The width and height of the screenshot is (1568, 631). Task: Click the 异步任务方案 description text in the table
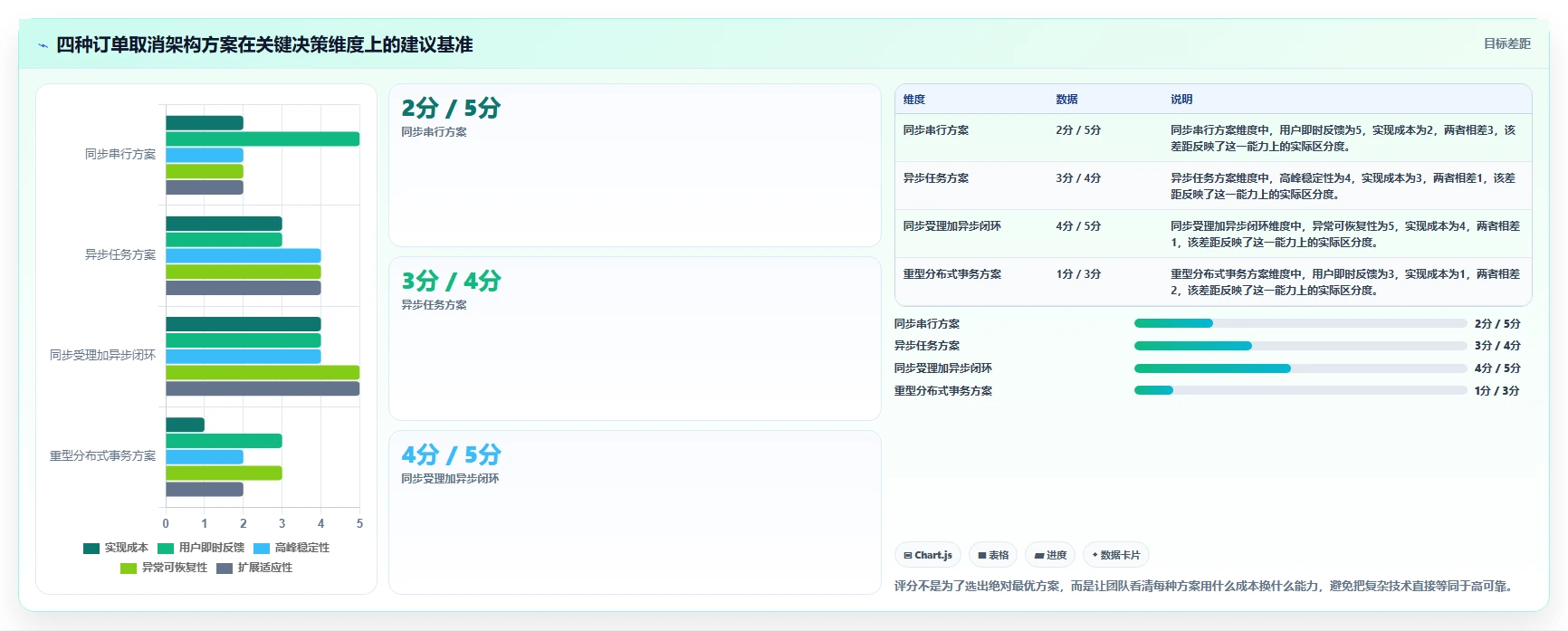pyautogui.click(x=1343, y=186)
